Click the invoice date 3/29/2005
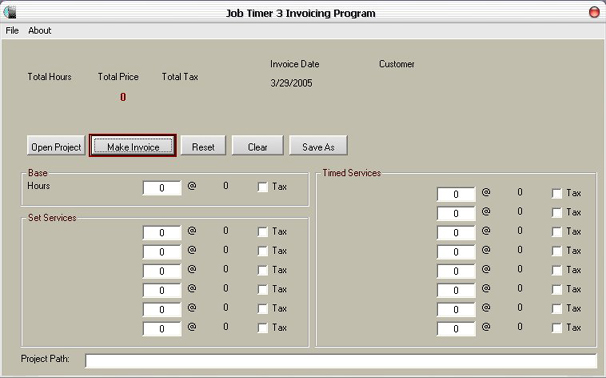 click(291, 83)
